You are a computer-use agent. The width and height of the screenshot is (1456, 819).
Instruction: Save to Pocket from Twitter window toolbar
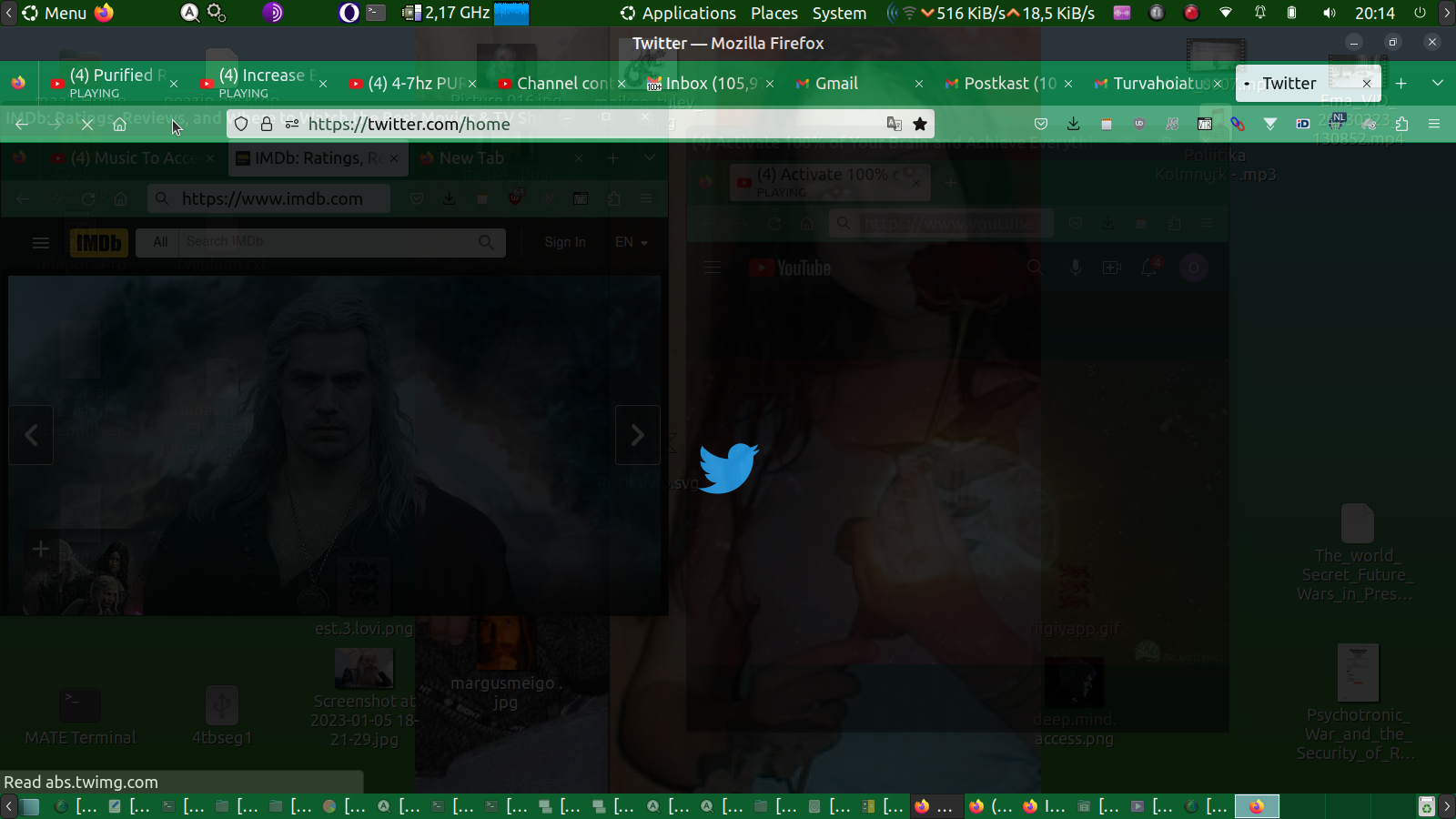pyautogui.click(x=1041, y=124)
